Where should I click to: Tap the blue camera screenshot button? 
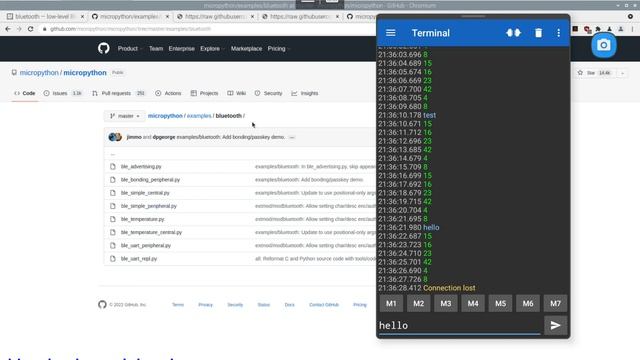click(604, 45)
